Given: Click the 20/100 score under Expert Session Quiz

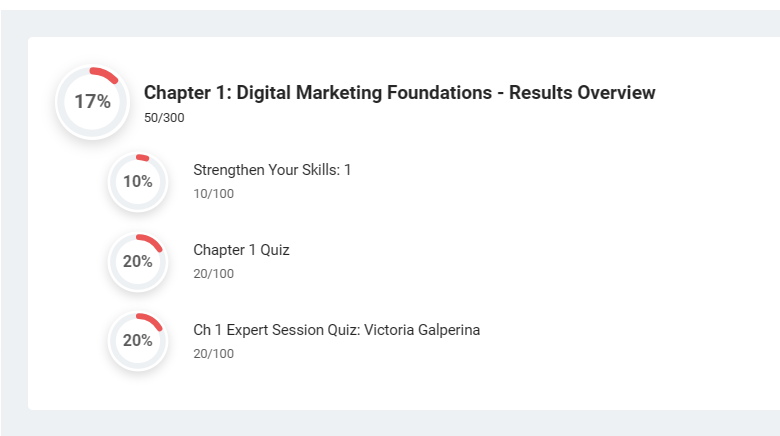Looking at the screenshot, I should click(213, 354).
